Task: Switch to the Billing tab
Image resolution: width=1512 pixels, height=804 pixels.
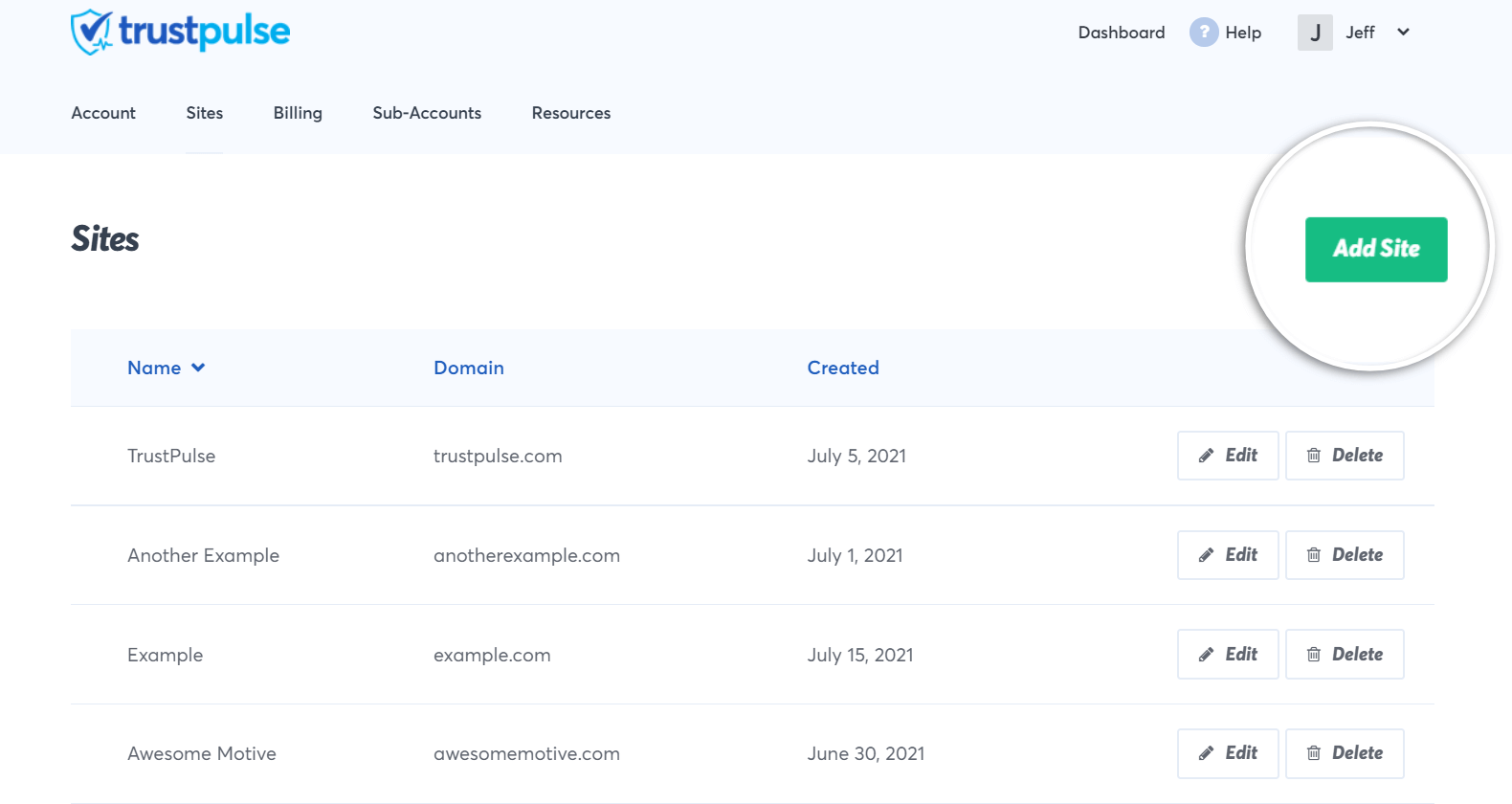Action: [x=298, y=113]
